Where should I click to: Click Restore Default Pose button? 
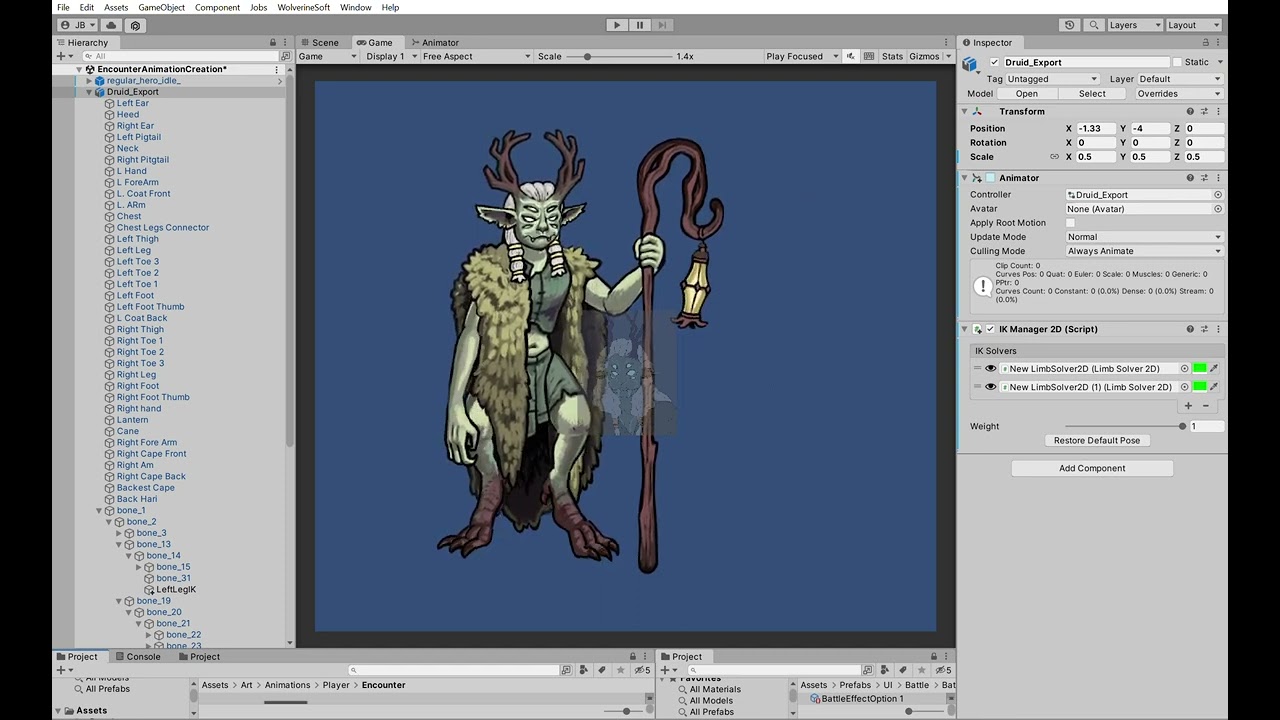(1097, 440)
